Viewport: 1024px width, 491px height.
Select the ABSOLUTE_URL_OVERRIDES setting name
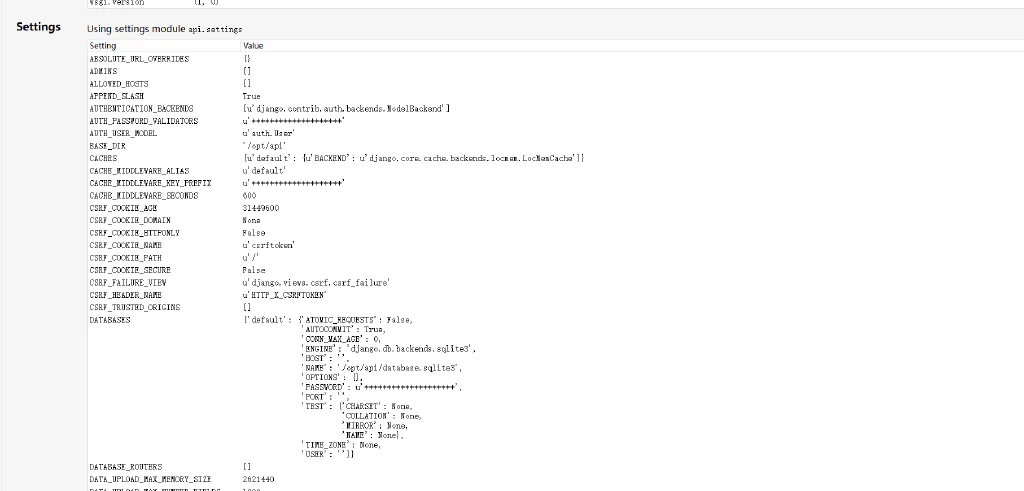click(x=139, y=59)
